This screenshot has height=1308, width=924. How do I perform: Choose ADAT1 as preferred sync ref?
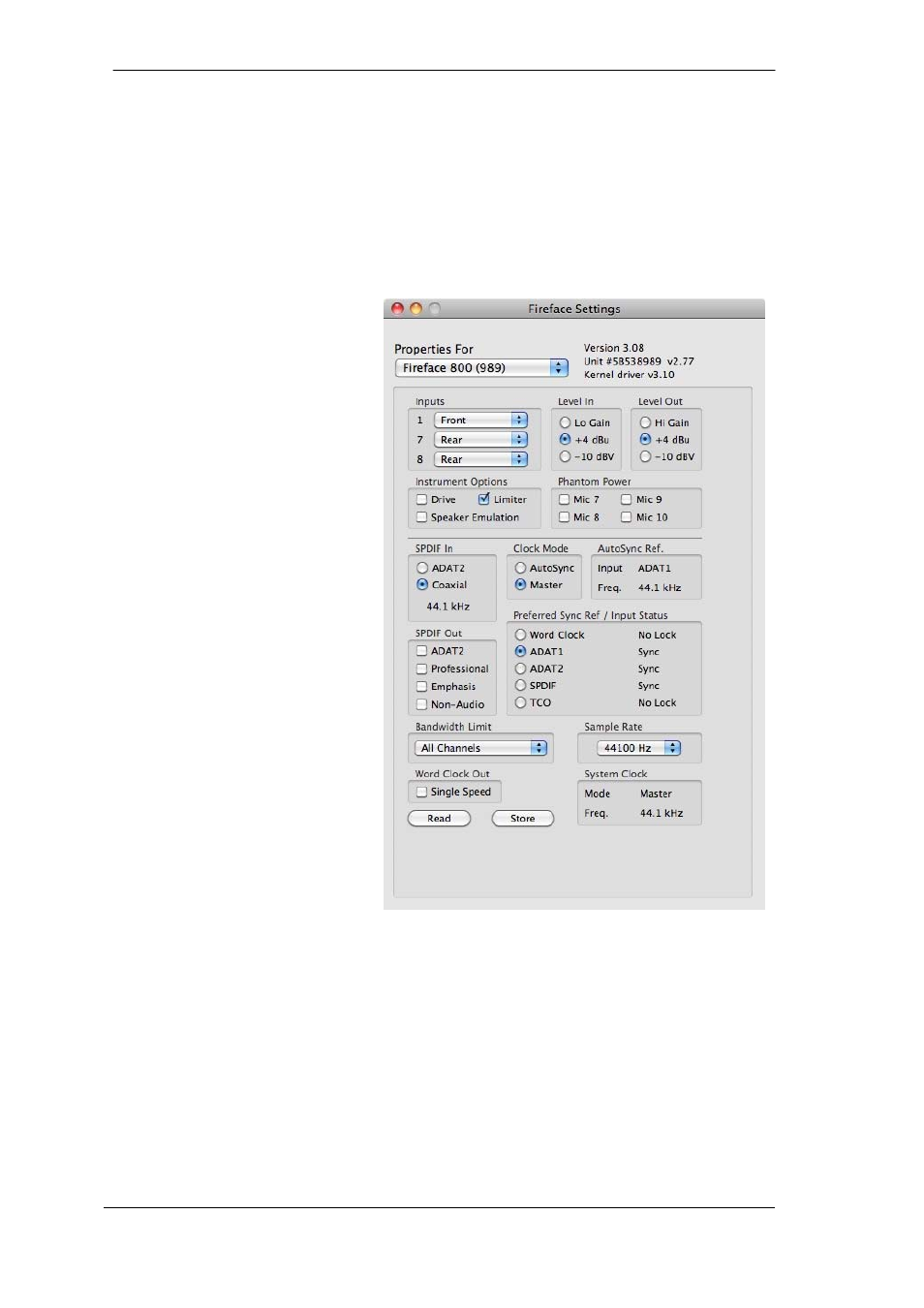[520, 652]
